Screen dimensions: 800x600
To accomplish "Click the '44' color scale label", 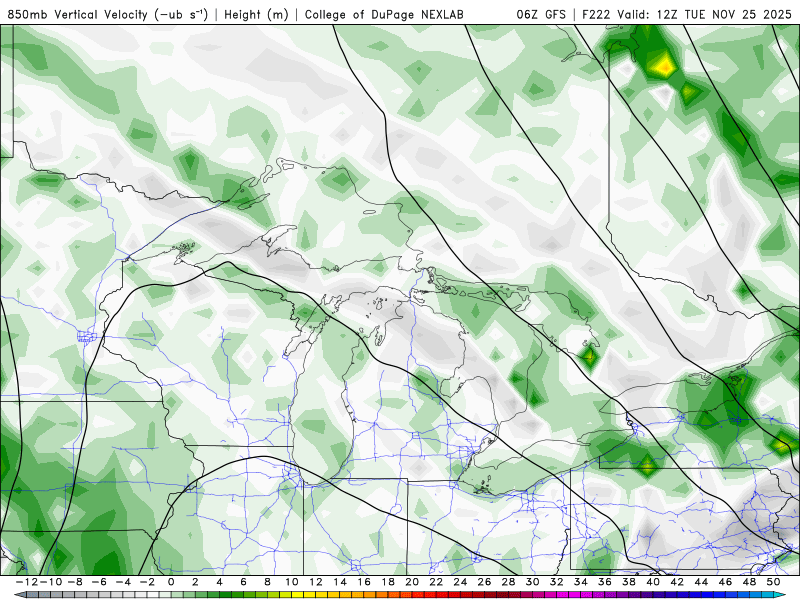I will point(701,582).
